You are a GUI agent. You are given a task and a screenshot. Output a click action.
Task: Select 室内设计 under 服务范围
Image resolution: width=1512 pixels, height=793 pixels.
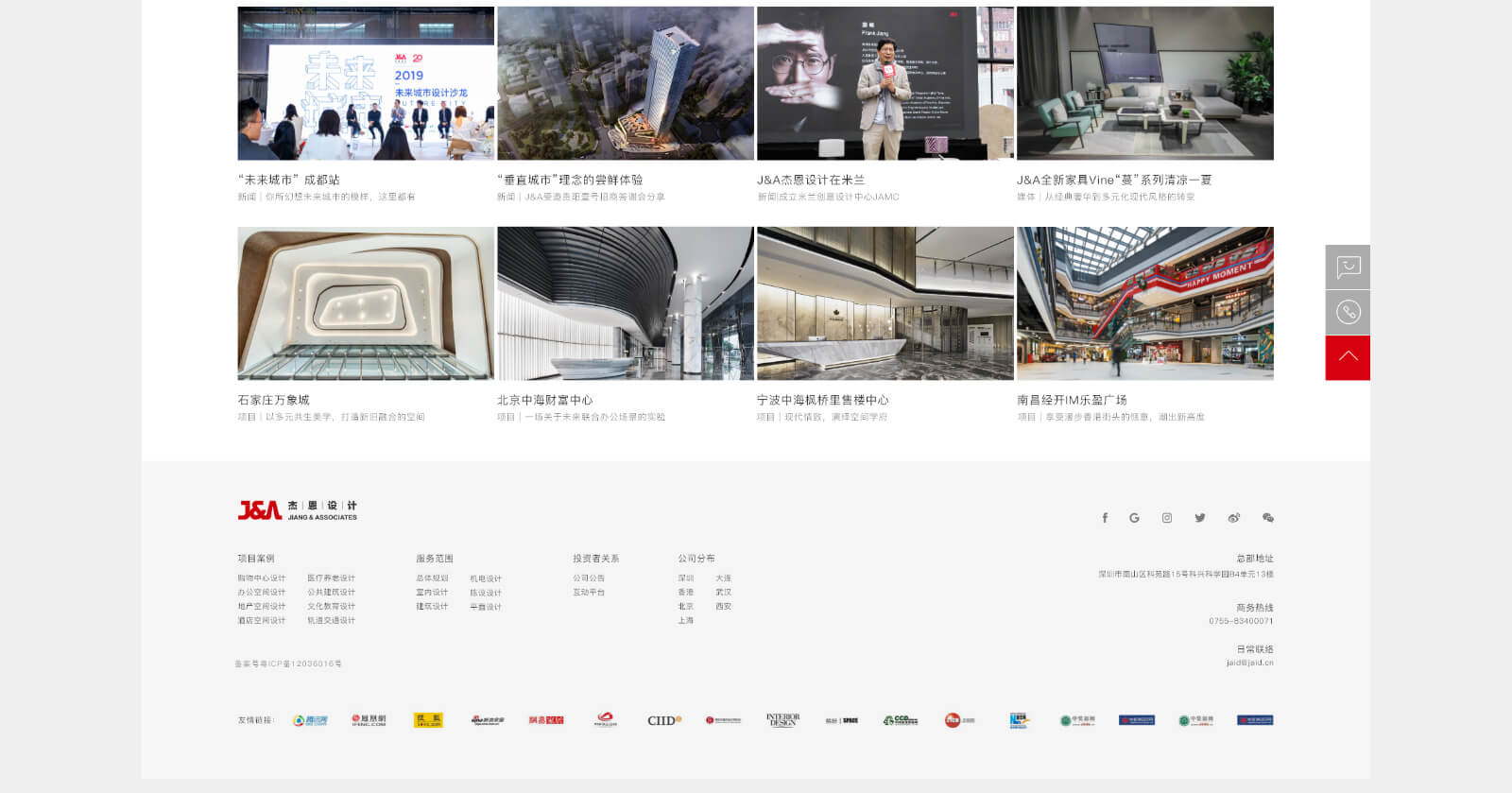click(432, 593)
